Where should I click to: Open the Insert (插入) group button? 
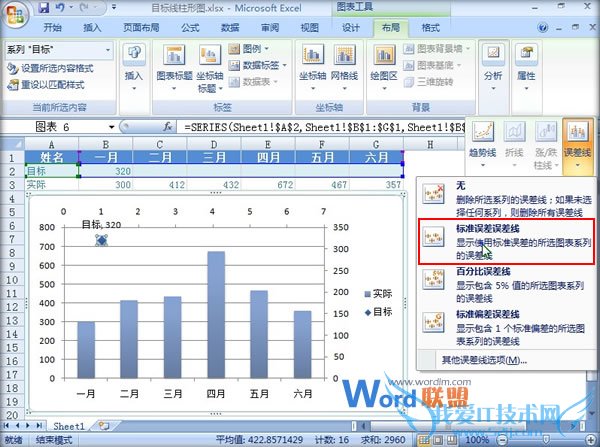coord(134,68)
